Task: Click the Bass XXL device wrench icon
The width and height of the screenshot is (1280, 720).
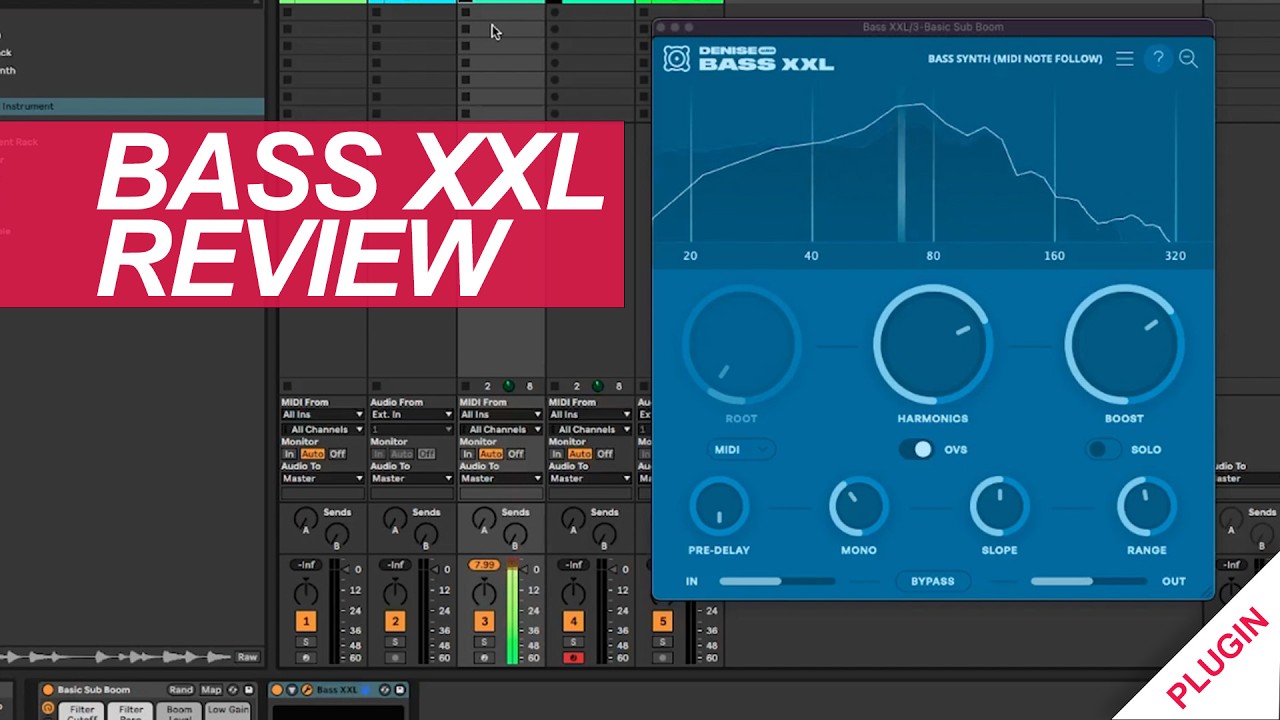Action: tap(307, 690)
